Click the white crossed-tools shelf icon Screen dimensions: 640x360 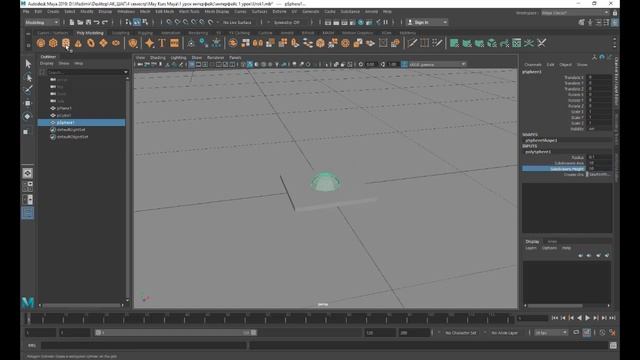[542, 43]
